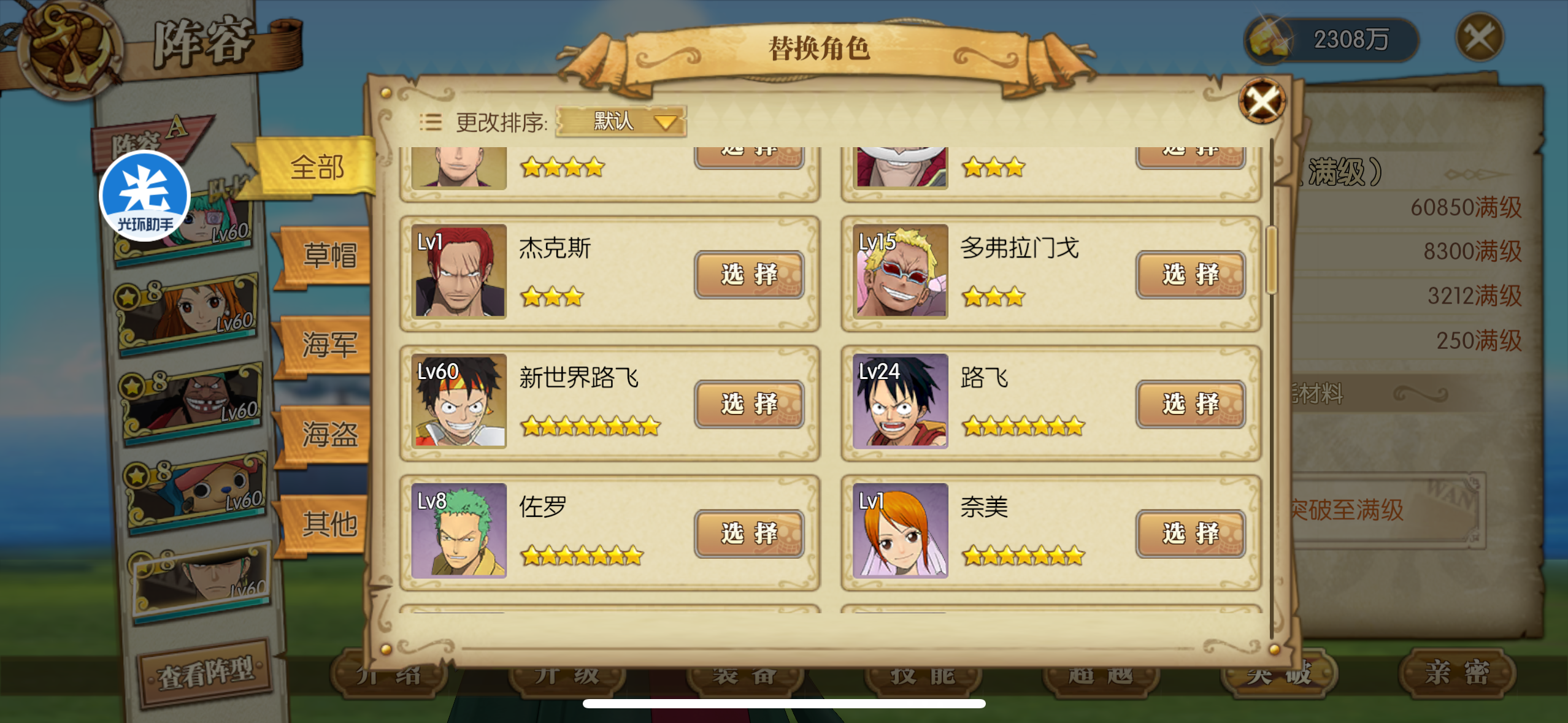Click the yellow dropdown arrow next to 默认
The image size is (1568, 723).
[666, 122]
